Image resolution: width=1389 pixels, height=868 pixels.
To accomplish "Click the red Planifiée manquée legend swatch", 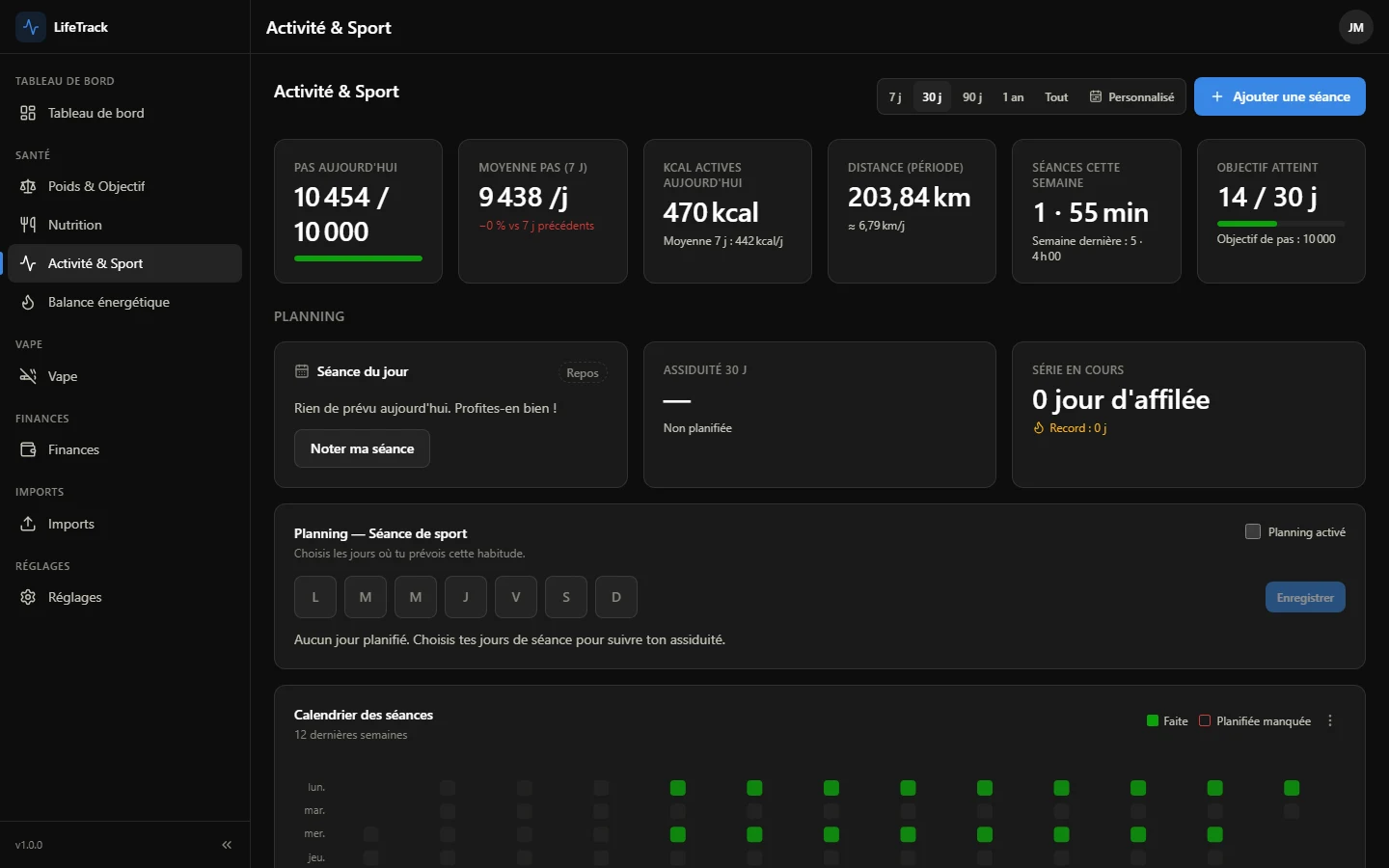I will pos(1205,720).
